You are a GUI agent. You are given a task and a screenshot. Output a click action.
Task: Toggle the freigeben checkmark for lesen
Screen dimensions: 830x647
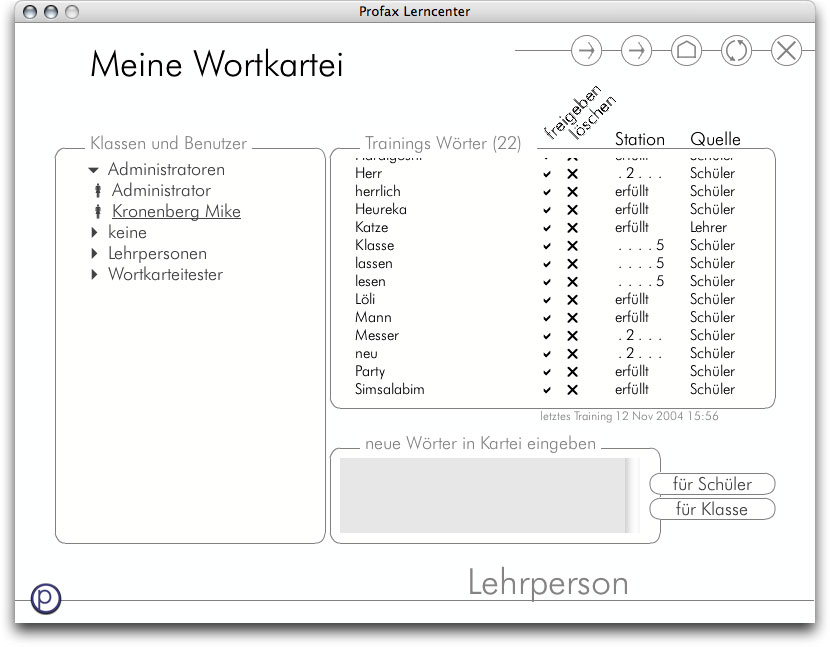547,282
